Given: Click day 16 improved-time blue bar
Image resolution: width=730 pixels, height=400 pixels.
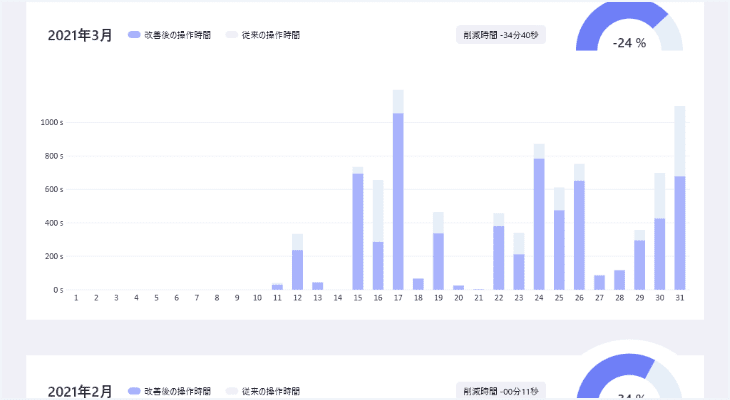Looking at the screenshot, I should click(x=378, y=265).
